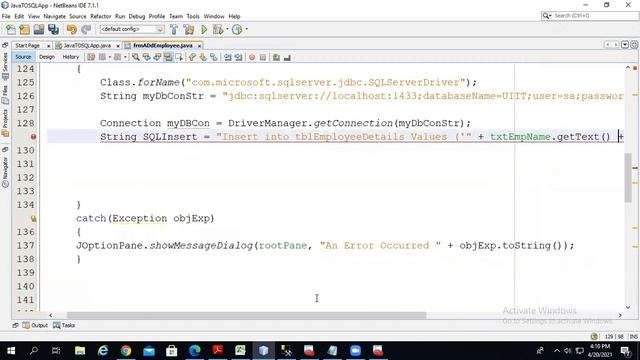
Task: Click the Previous Bookmark editor icon
Action: pos(192,58)
